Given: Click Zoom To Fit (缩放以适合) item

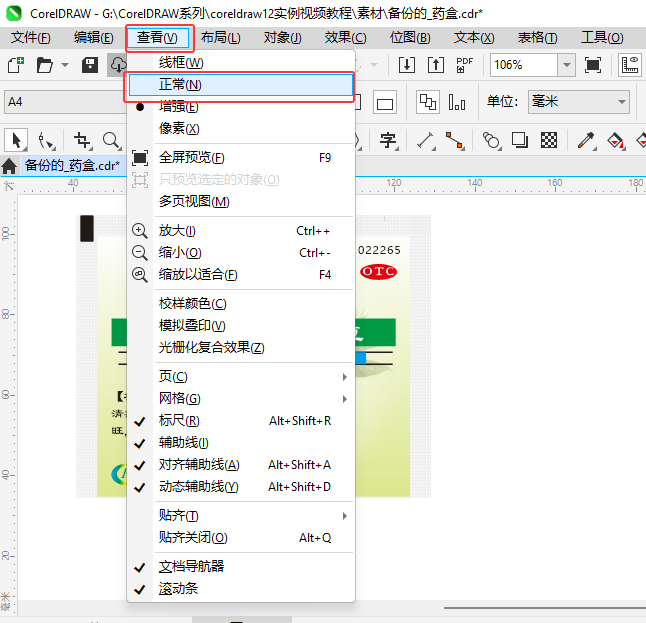Looking at the screenshot, I should click(x=241, y=274).
